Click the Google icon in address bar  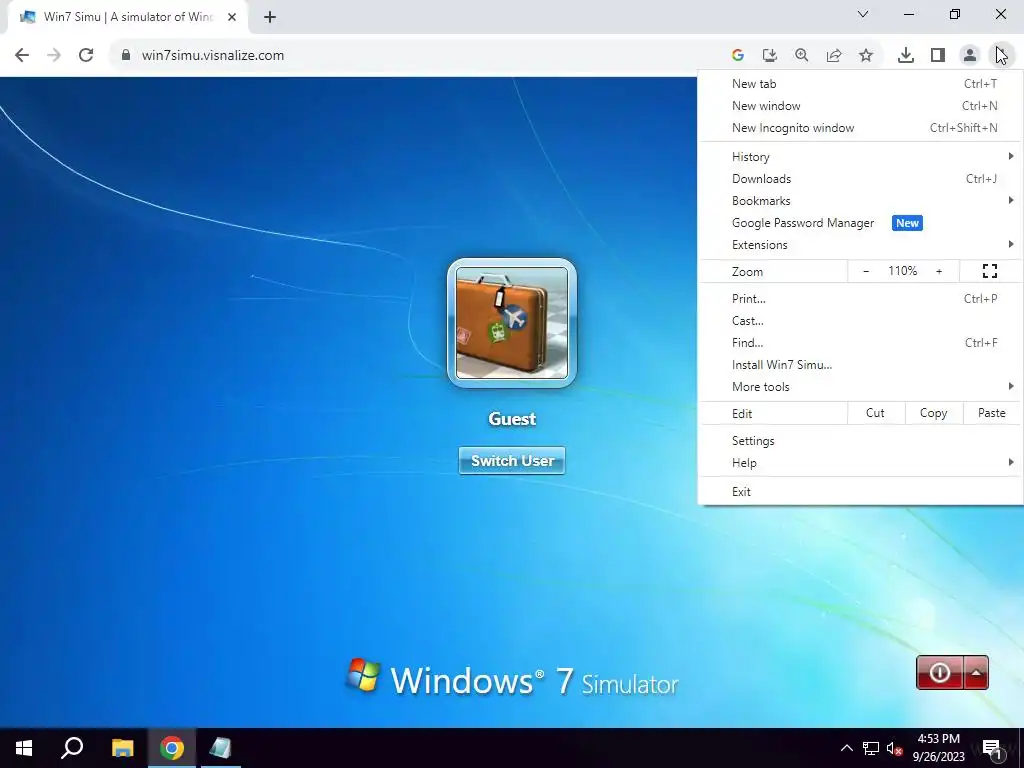(738, 56)
